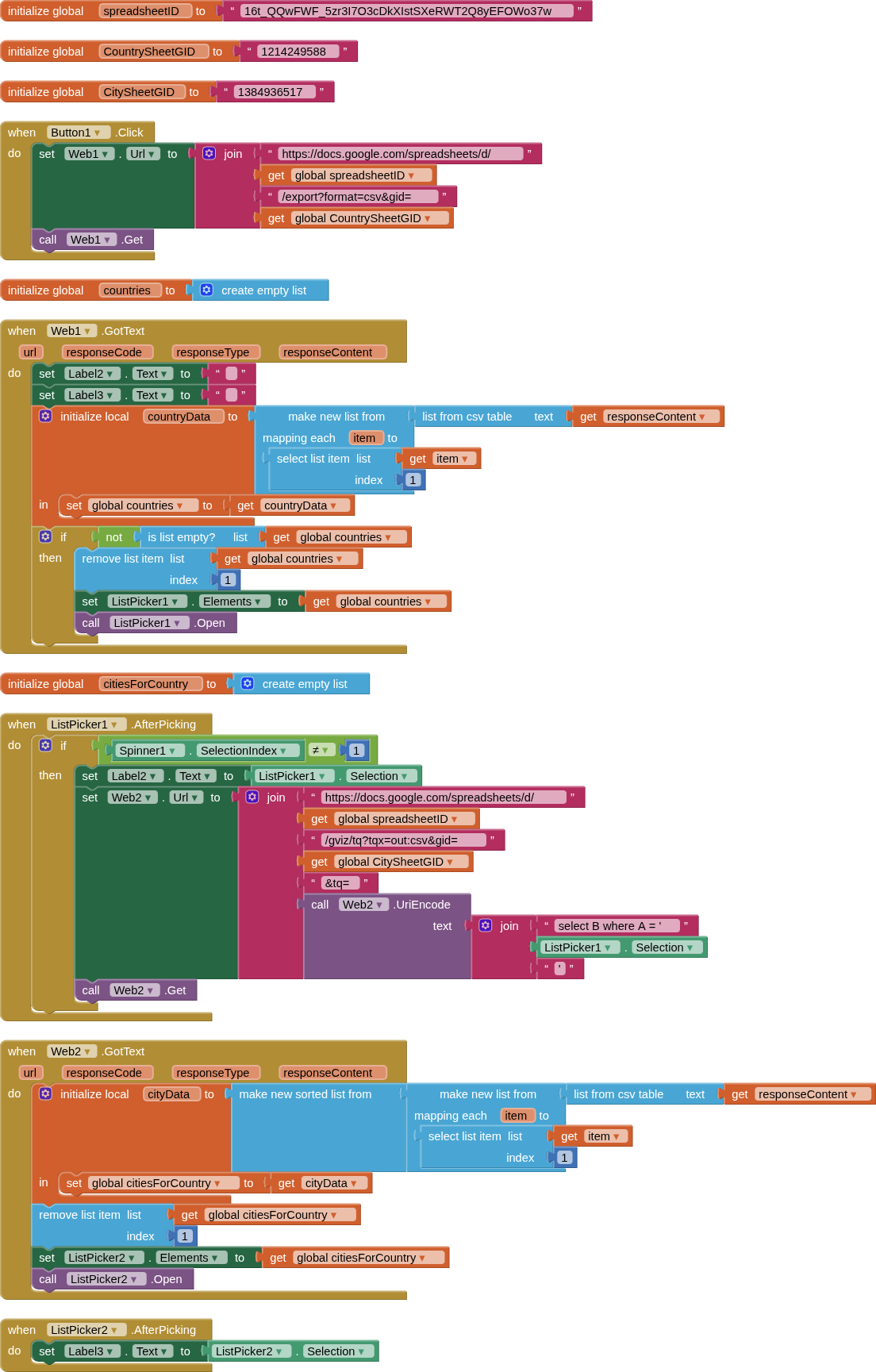Select the 'call ListPicker2 .Open' block
This screenshot has width=876, height=1372.
(48, 1279)
